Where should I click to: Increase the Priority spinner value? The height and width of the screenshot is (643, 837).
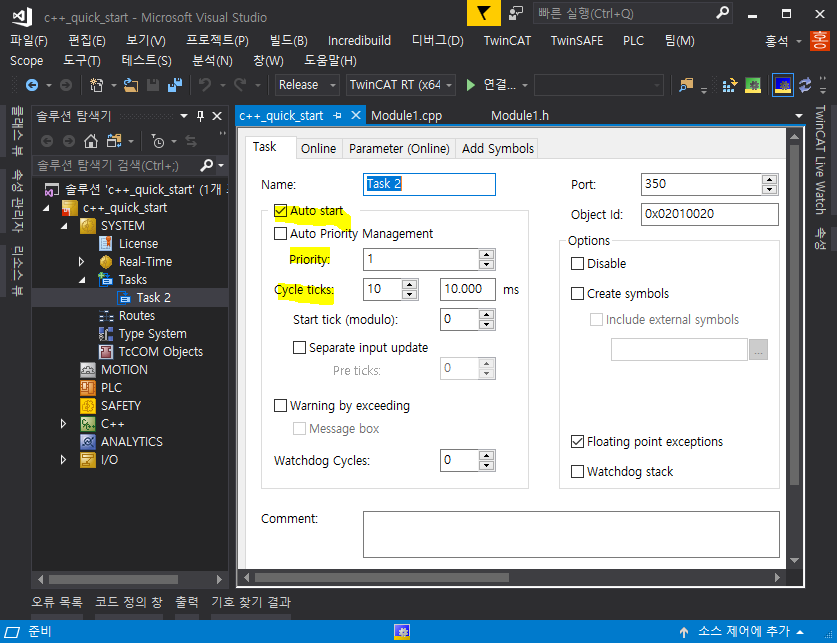(486, 255)
